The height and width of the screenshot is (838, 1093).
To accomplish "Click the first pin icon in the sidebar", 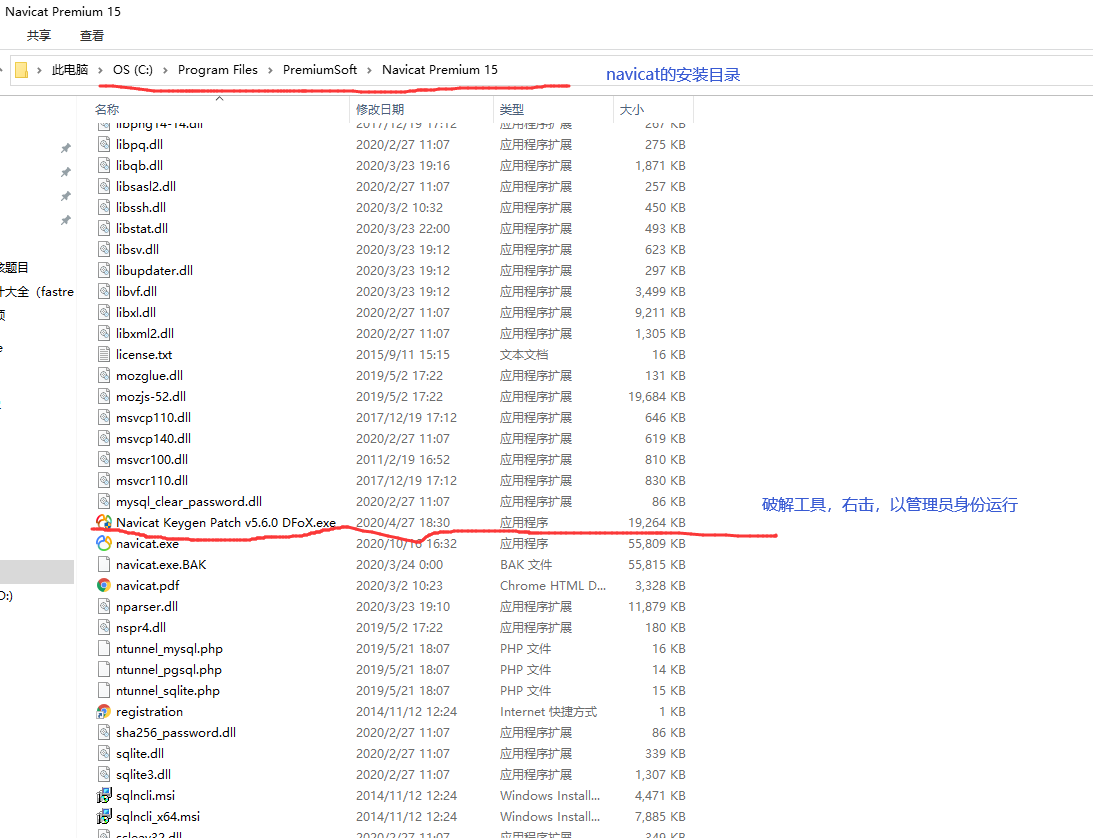I will (x=66, y=148).
